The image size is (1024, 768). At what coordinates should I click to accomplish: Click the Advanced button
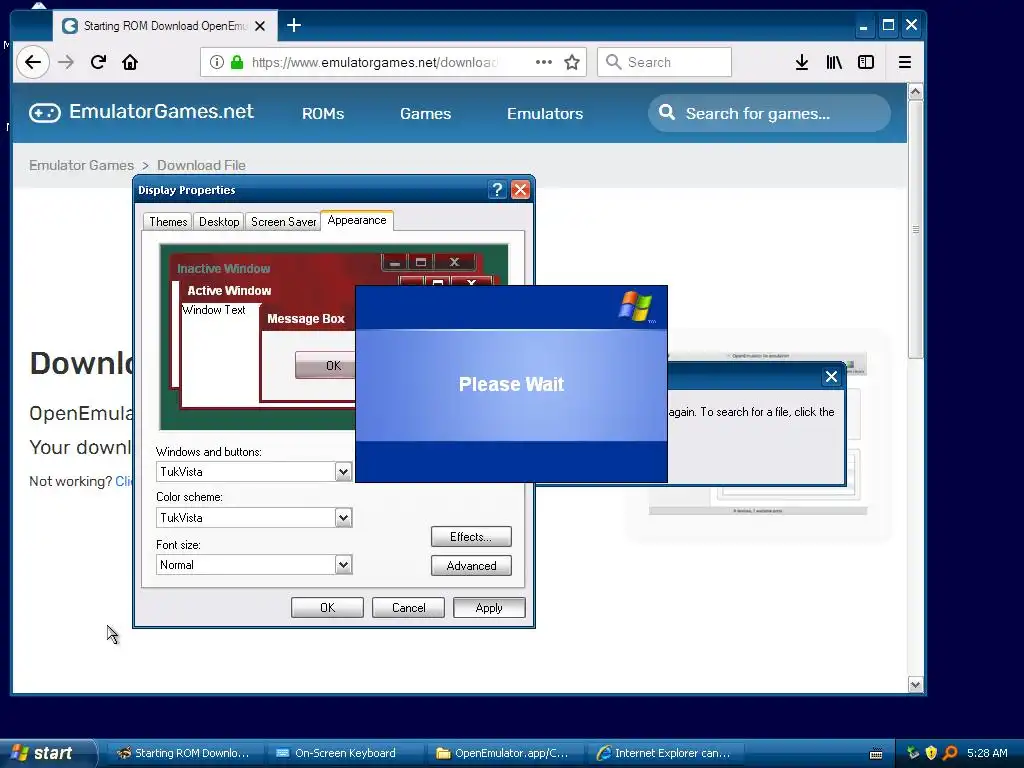point(471,566)
